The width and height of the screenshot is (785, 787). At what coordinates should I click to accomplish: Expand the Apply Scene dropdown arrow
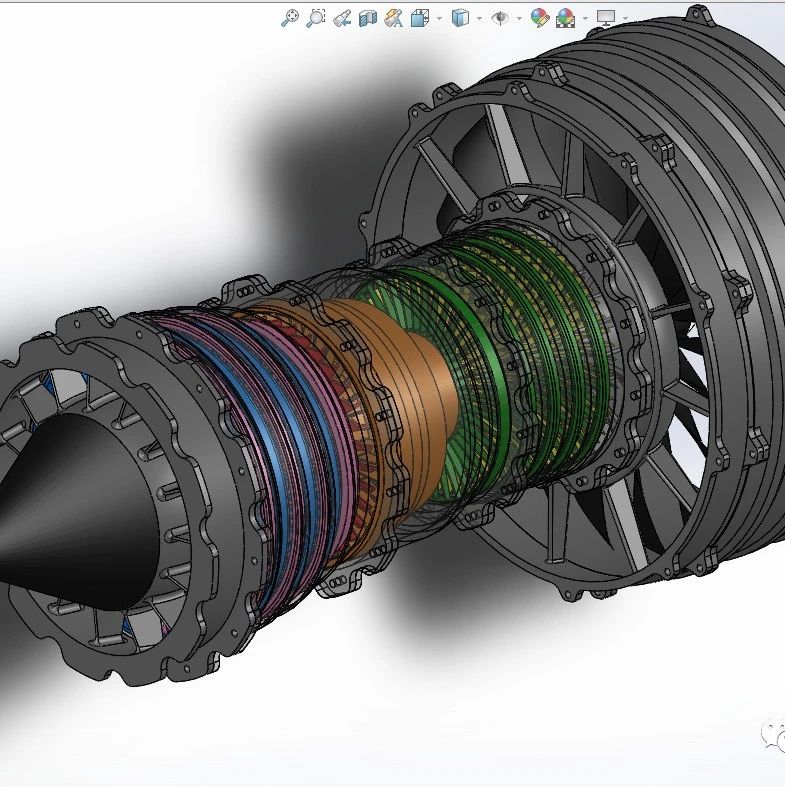585,19
